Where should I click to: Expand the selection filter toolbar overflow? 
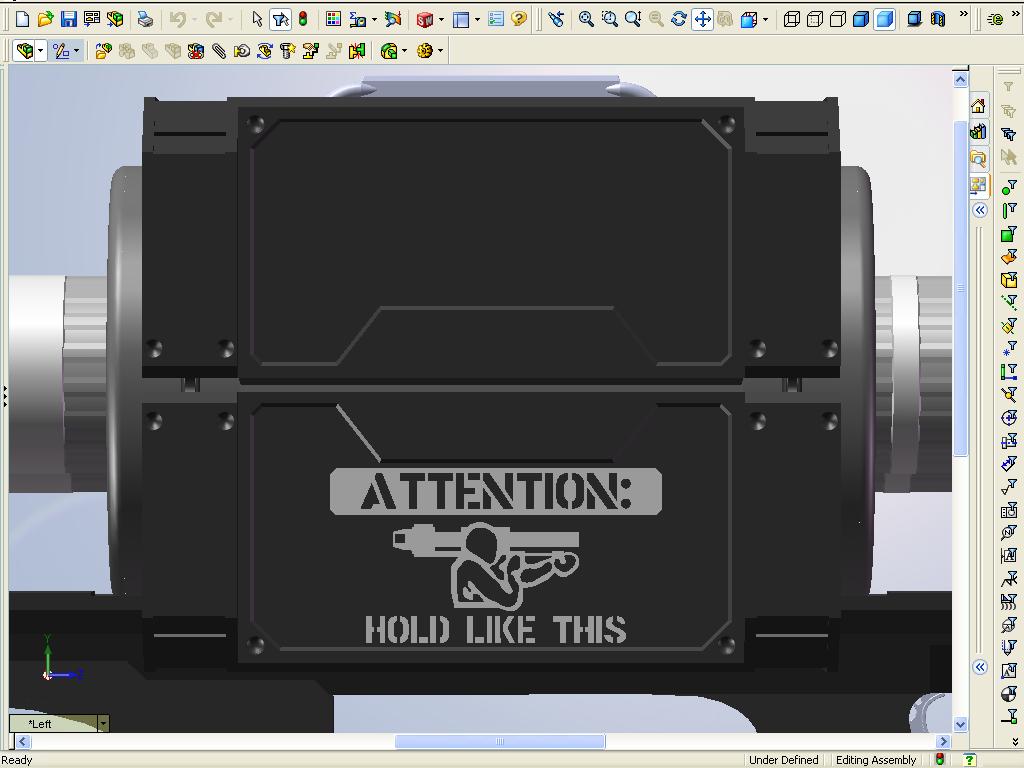point(1016,741)
